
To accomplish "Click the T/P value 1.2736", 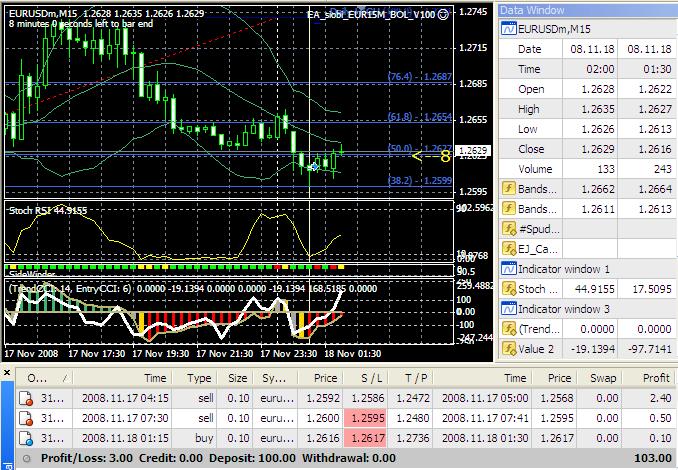I will click(413, 438).
